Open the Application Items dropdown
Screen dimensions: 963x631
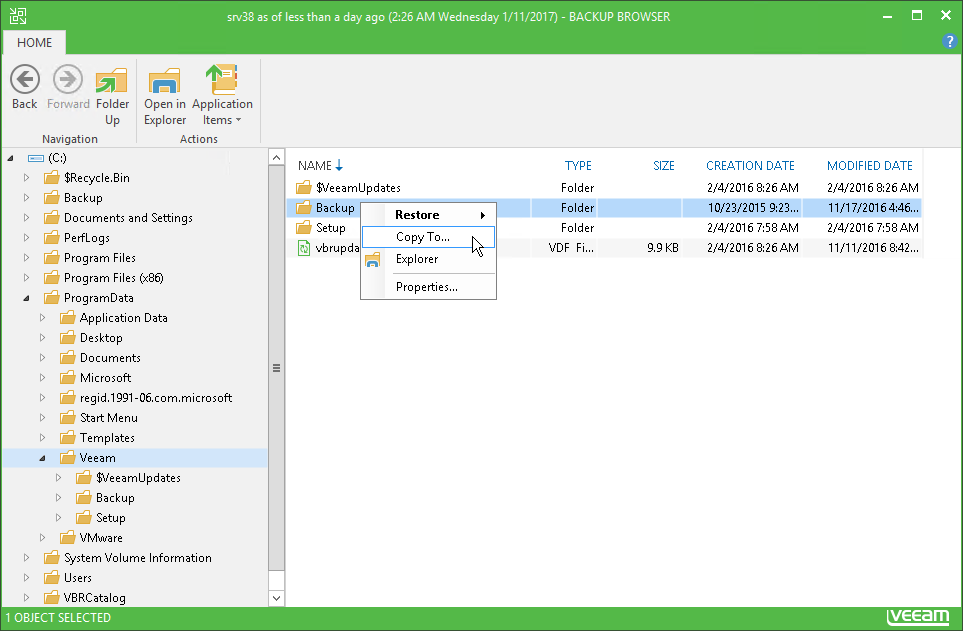click(x=222, y=95)
